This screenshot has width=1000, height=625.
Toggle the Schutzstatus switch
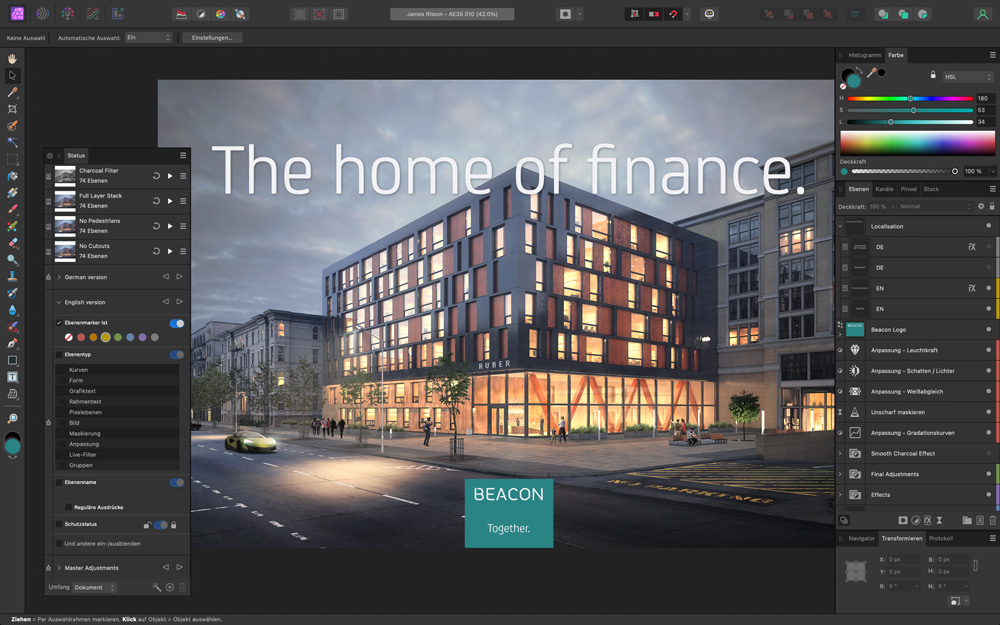click(161, 525)
